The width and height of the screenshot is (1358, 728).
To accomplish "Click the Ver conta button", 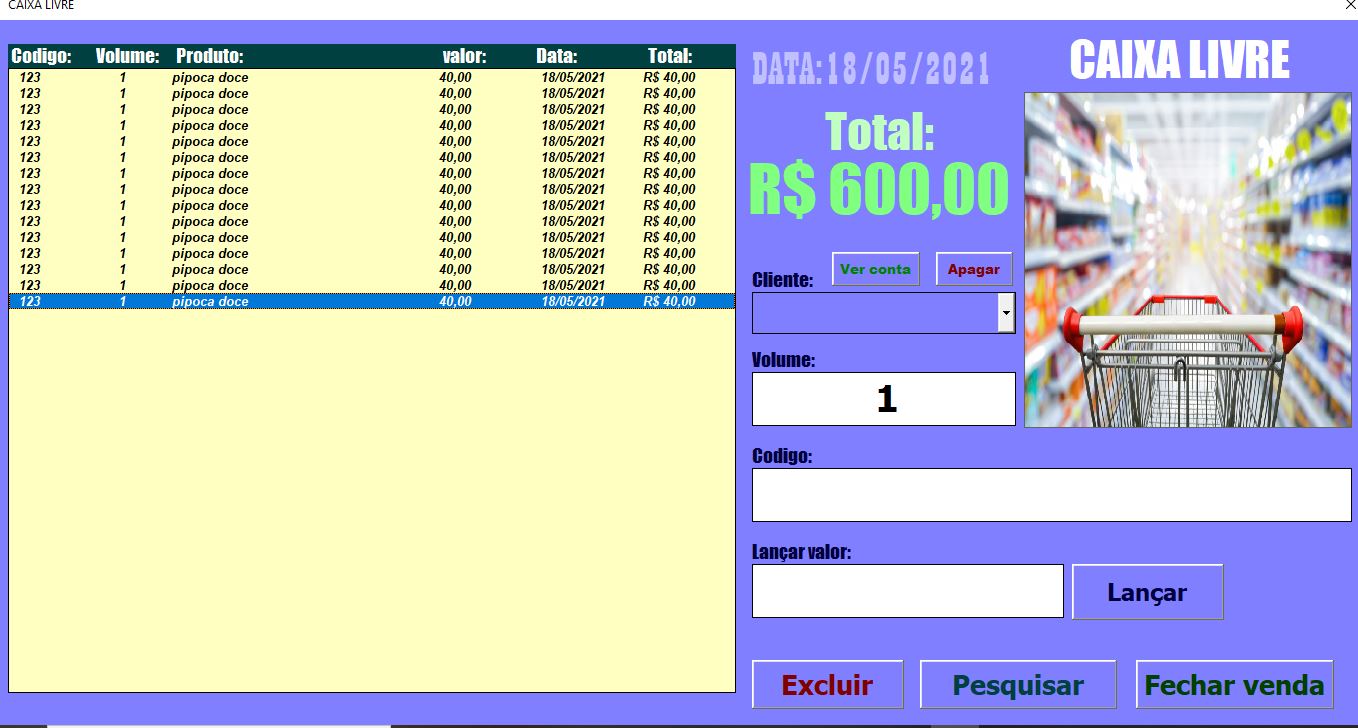I will (x=875, y=268).
